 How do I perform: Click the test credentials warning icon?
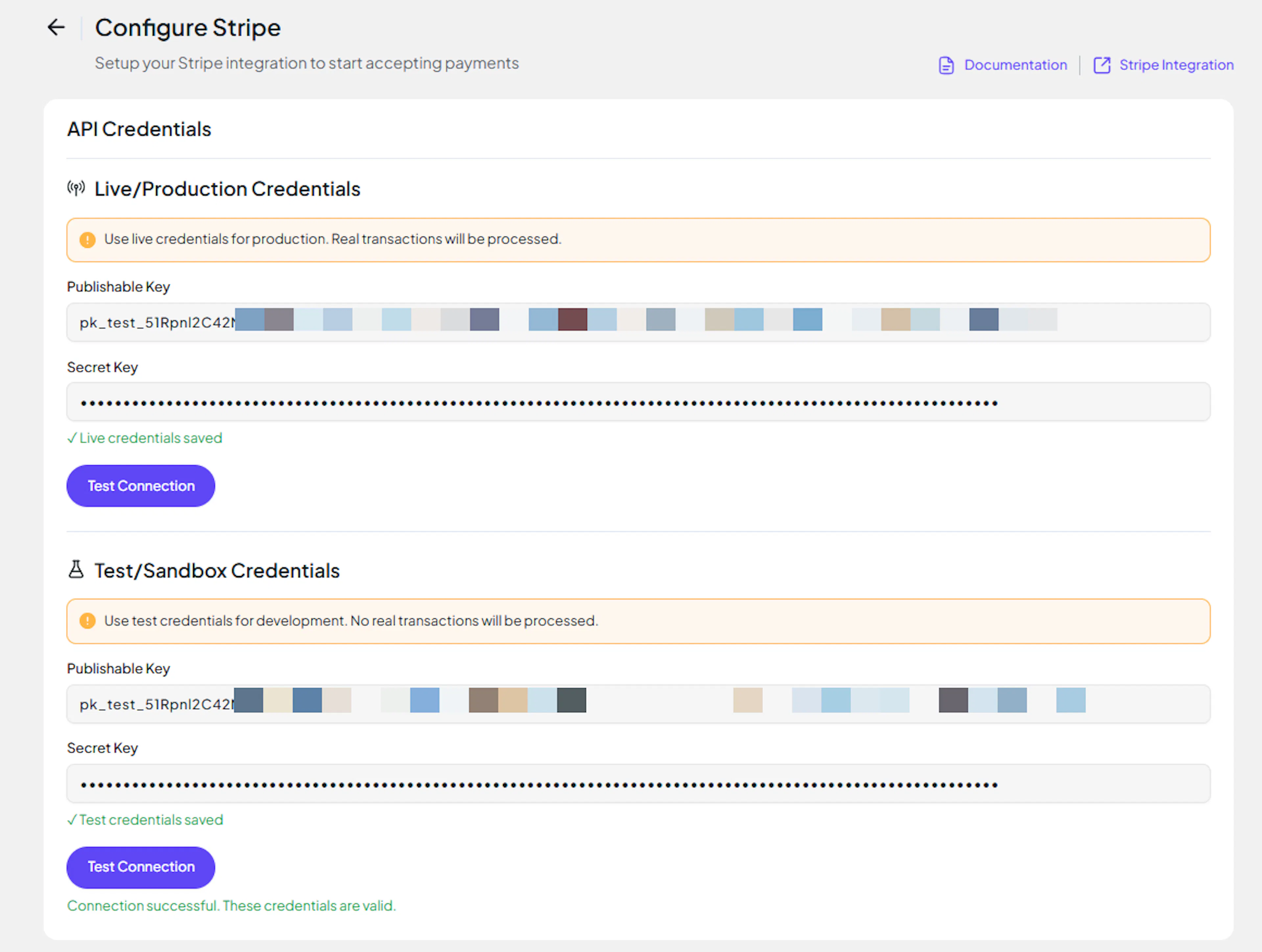87,621
